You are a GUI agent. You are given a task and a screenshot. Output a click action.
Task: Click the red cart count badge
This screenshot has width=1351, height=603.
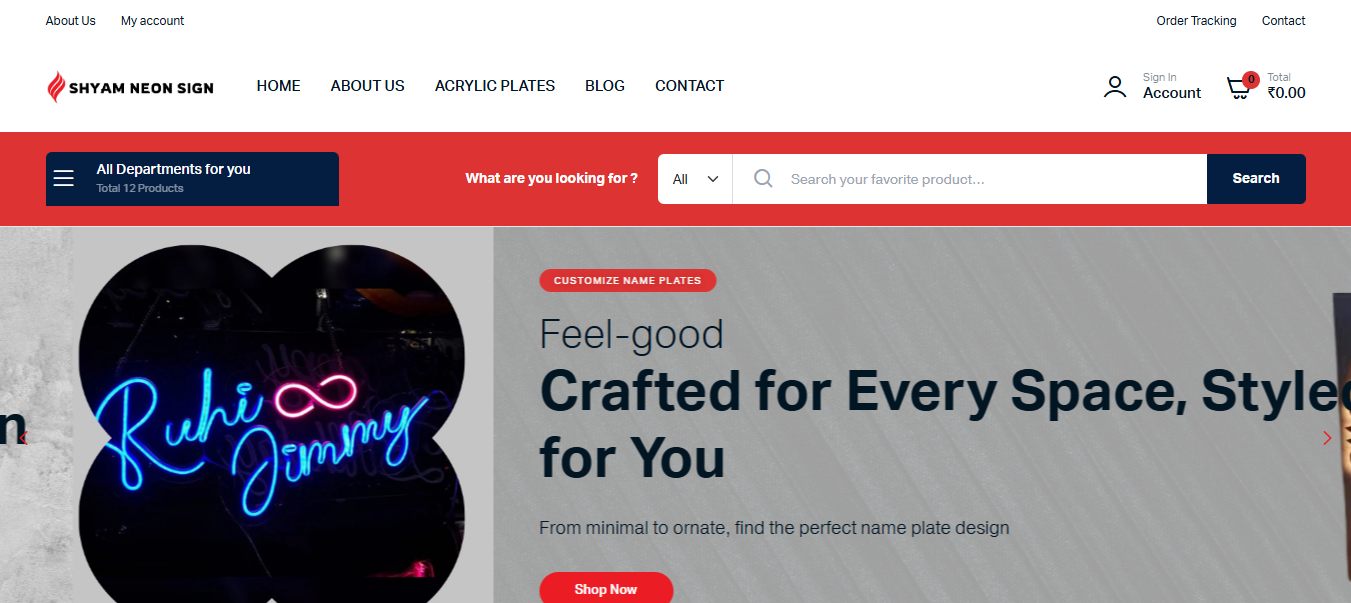coord(1250,80)
